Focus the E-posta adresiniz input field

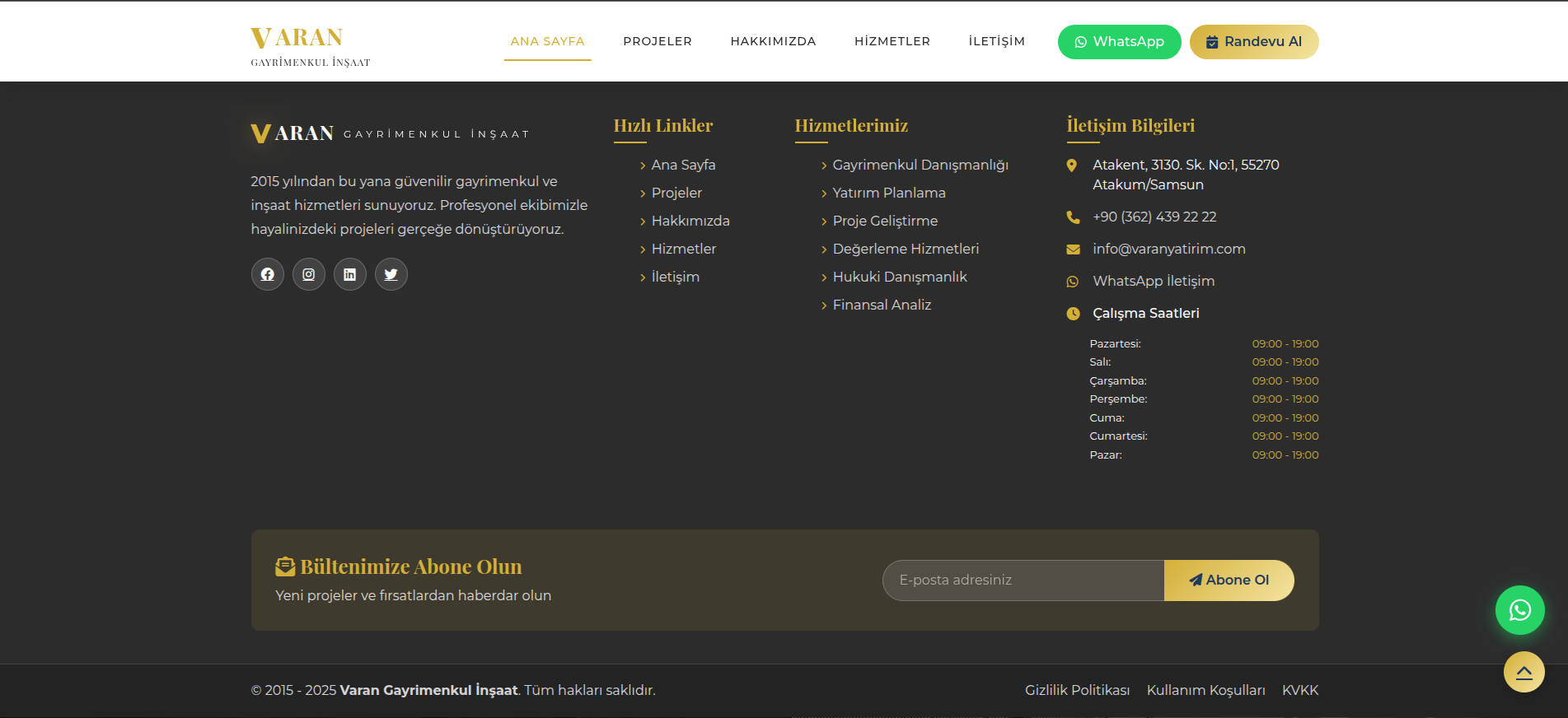pyautogui.click(x=1023, y=580)
